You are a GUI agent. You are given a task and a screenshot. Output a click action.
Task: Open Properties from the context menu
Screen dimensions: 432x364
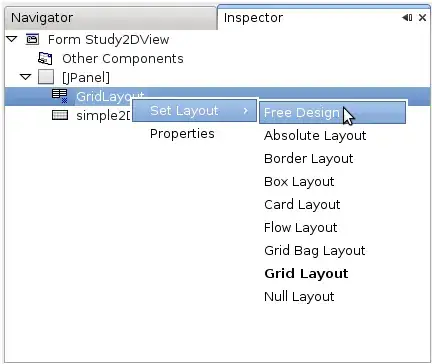pyautogui.click(x=182, y=133)
